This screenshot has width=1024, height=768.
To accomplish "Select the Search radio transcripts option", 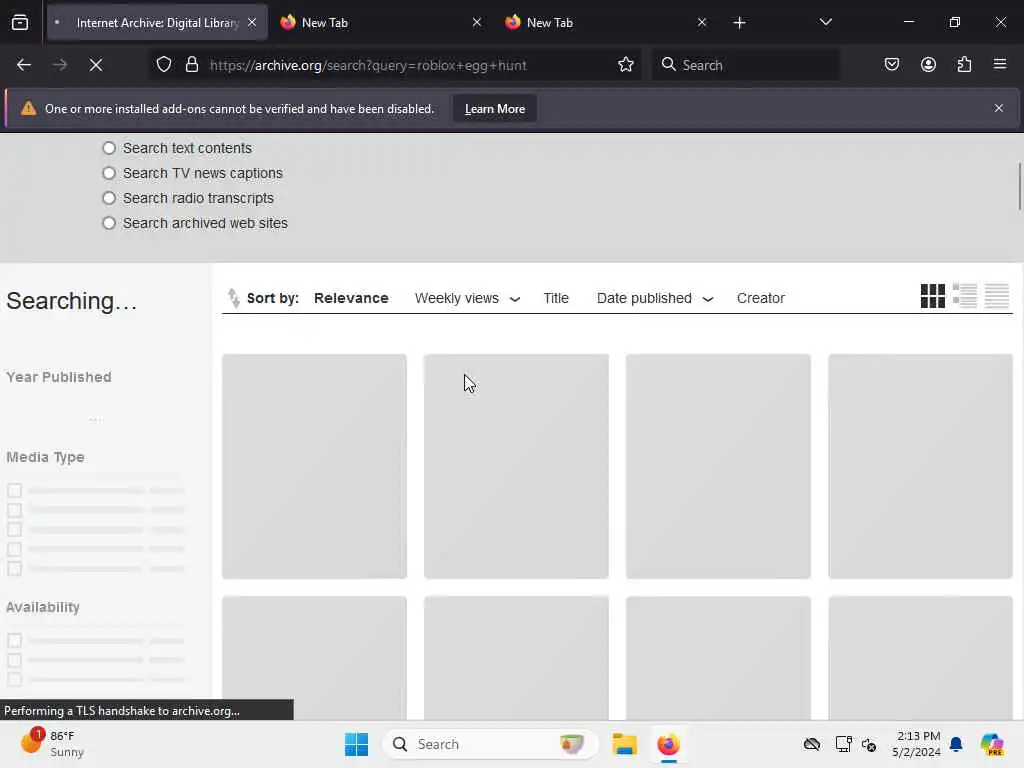I will 109,198.
